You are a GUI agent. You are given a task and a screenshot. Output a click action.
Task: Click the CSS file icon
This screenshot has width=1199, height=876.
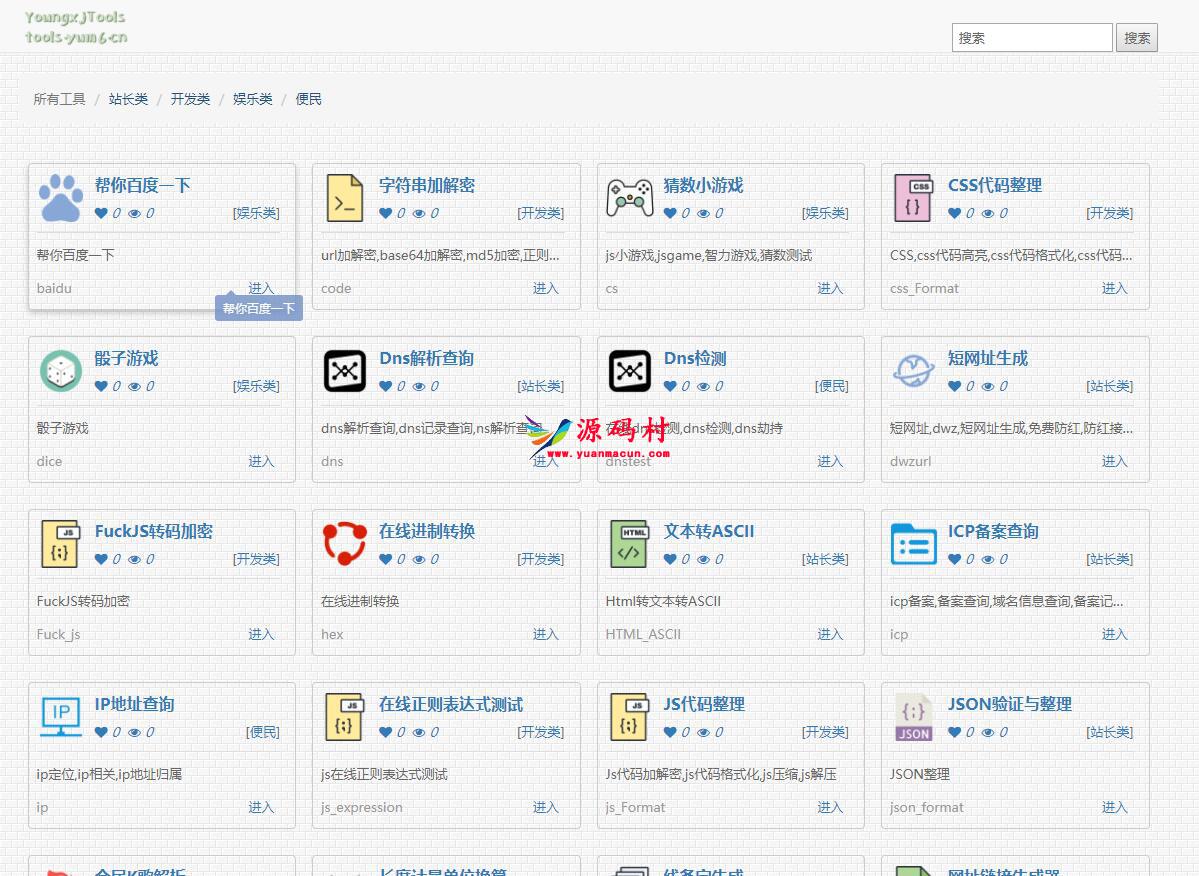tap(914, 198)
